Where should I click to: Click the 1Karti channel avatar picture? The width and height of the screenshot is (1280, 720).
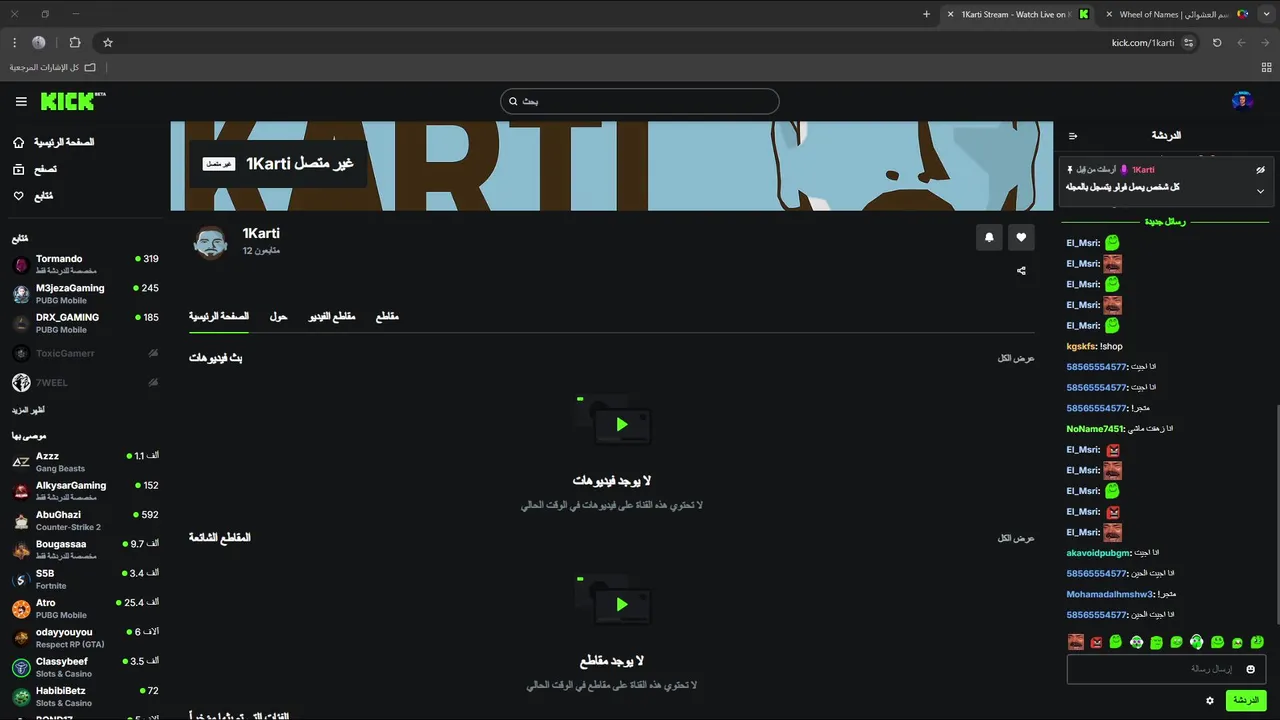(x=210, y=242)
